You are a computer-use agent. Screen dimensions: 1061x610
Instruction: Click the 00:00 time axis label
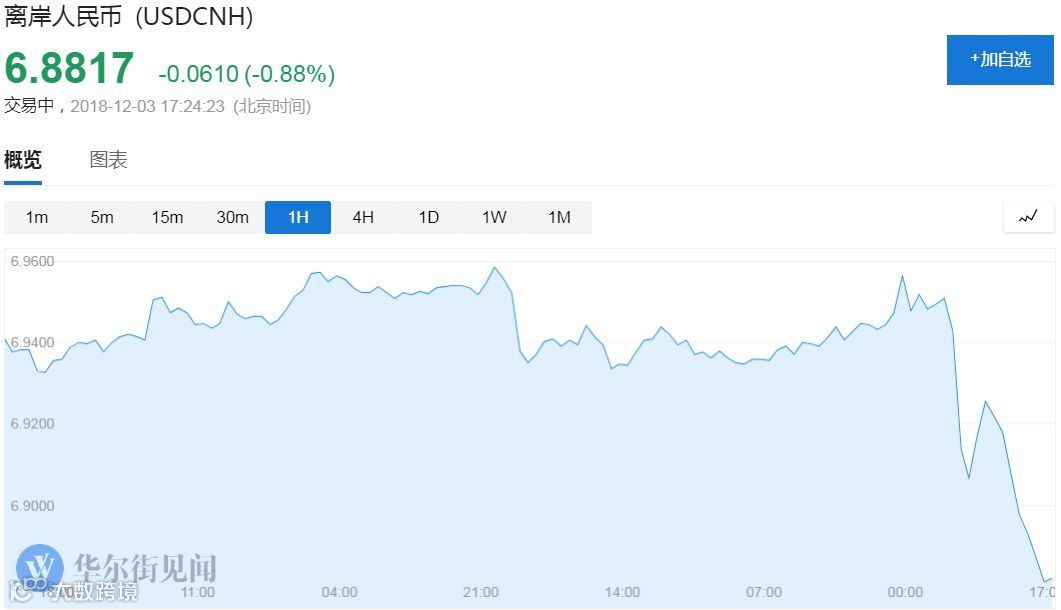(x=905, y=592)
